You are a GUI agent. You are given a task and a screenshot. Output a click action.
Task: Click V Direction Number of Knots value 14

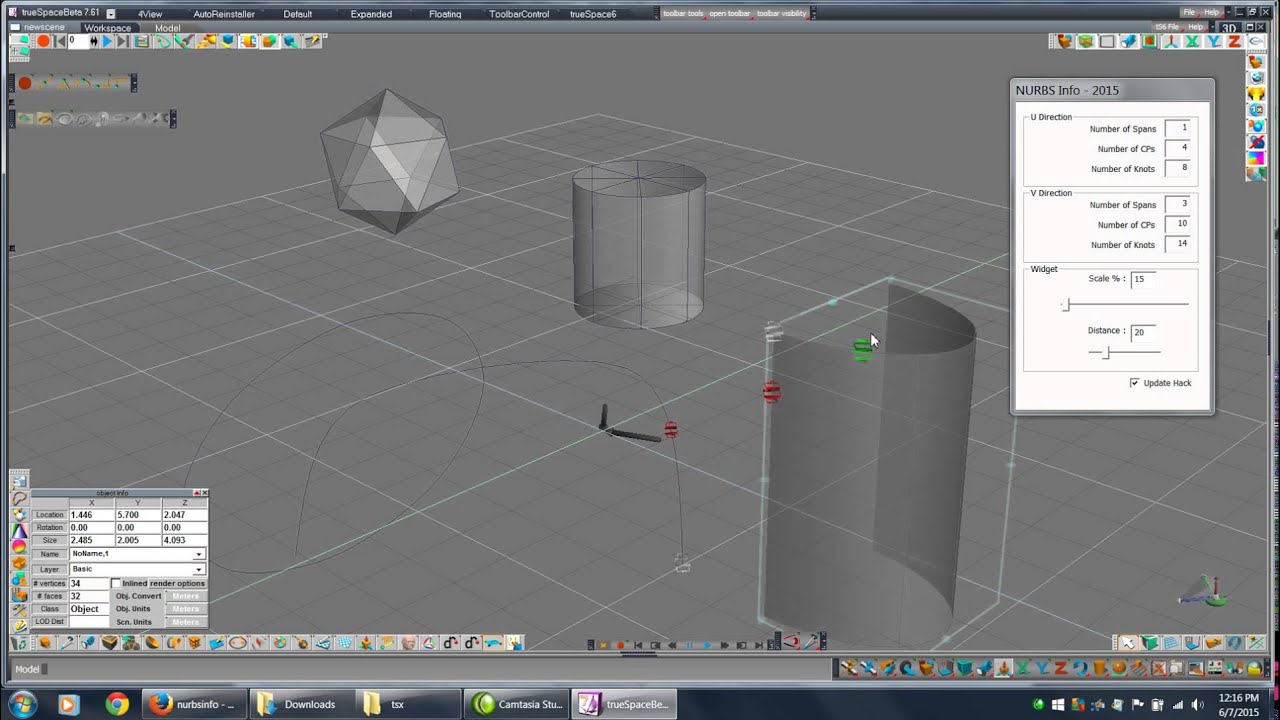[x=1177, y=245]
